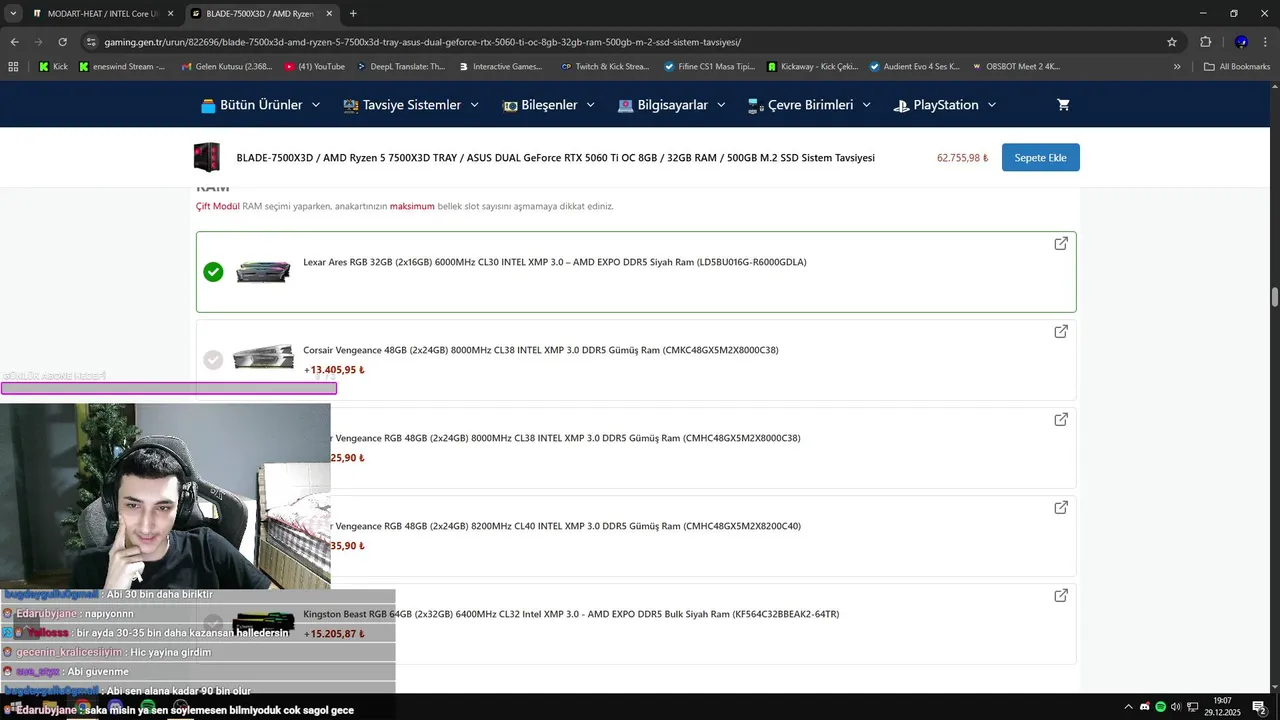Expand Bilgisayarlar menu

(x=671, y=105)
